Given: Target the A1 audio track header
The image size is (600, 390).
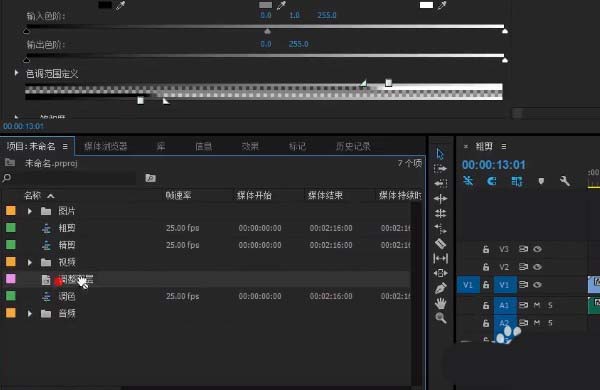Looking at the screenshot, I should [x=504, y=305].
